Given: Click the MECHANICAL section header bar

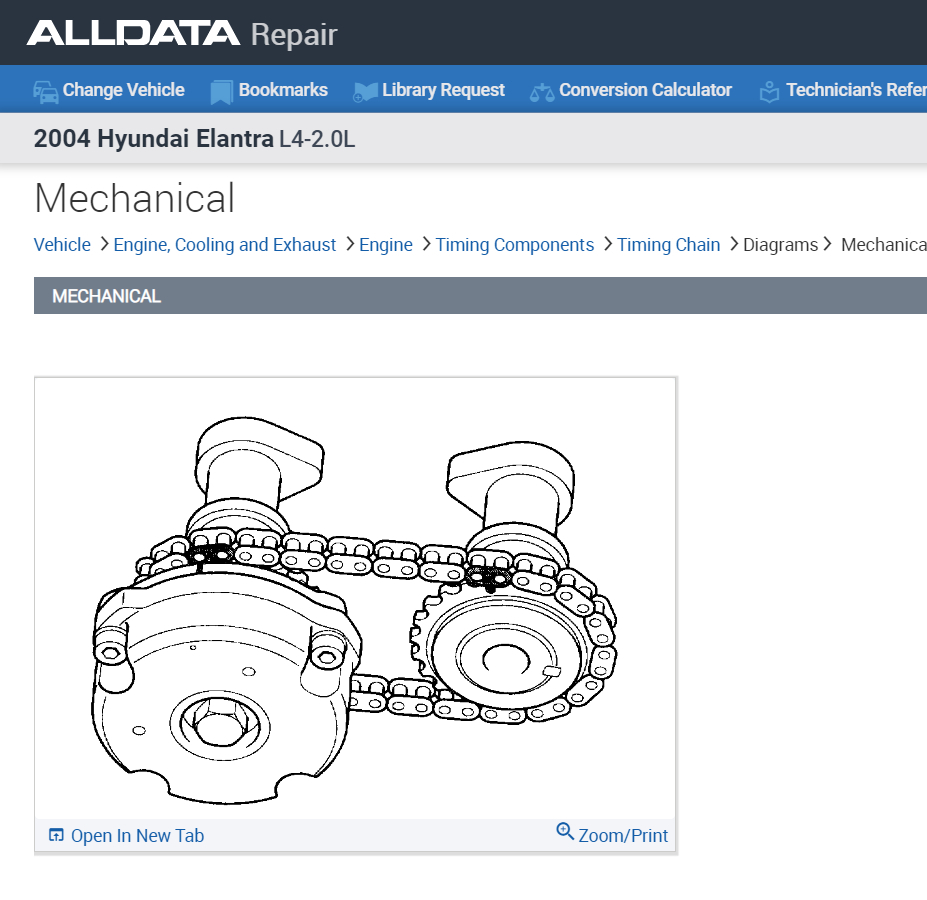Looking at the screenshot, I should click(x=480, y=296).
